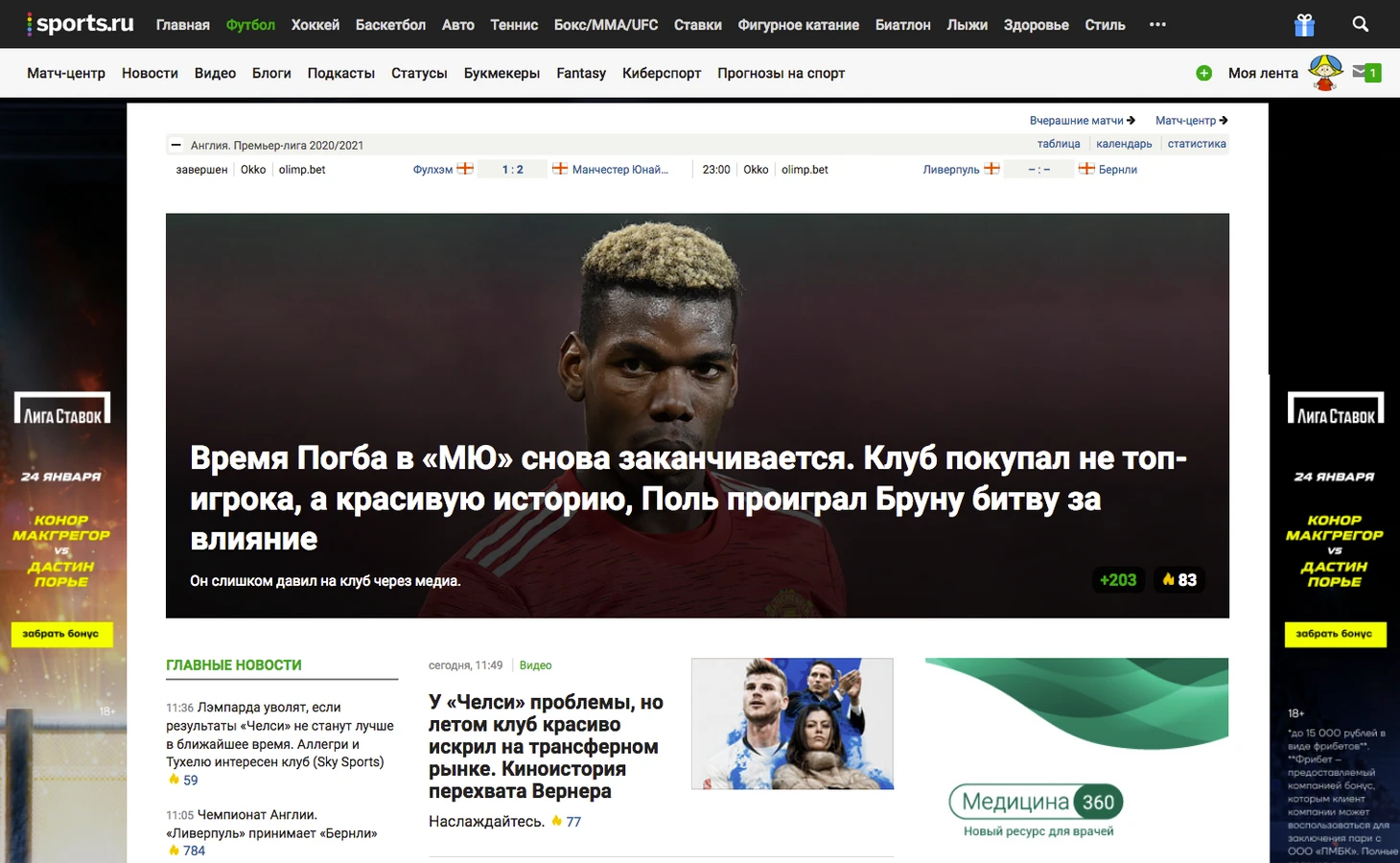This screenshot has height=863, width=1400.
Task: Open the Бернли team link
Action: 1118,170
